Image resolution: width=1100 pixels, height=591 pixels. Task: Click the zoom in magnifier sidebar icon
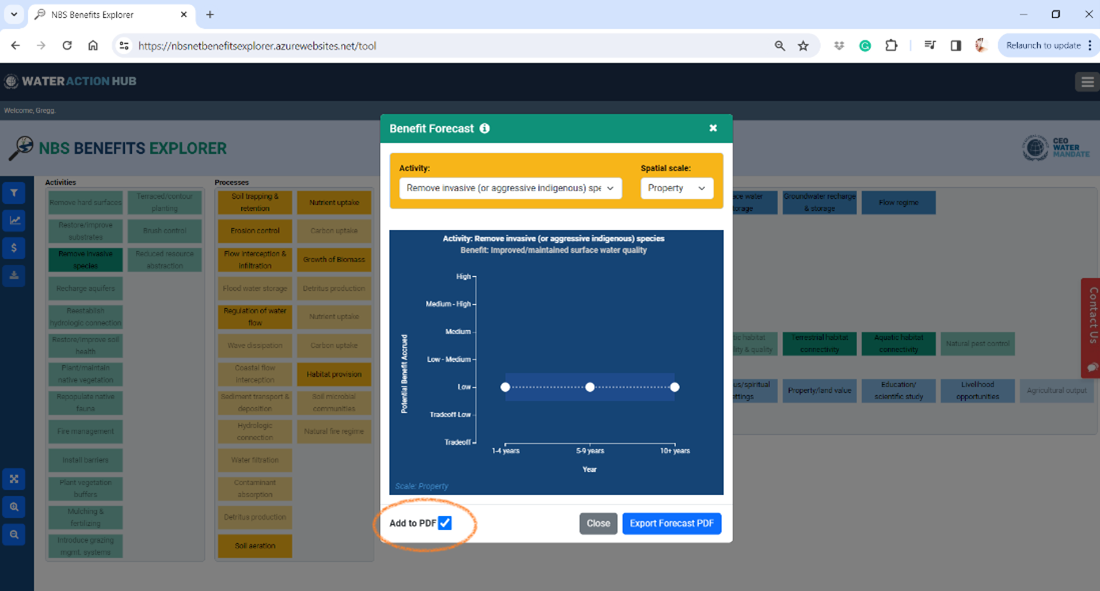click(15, 507)
